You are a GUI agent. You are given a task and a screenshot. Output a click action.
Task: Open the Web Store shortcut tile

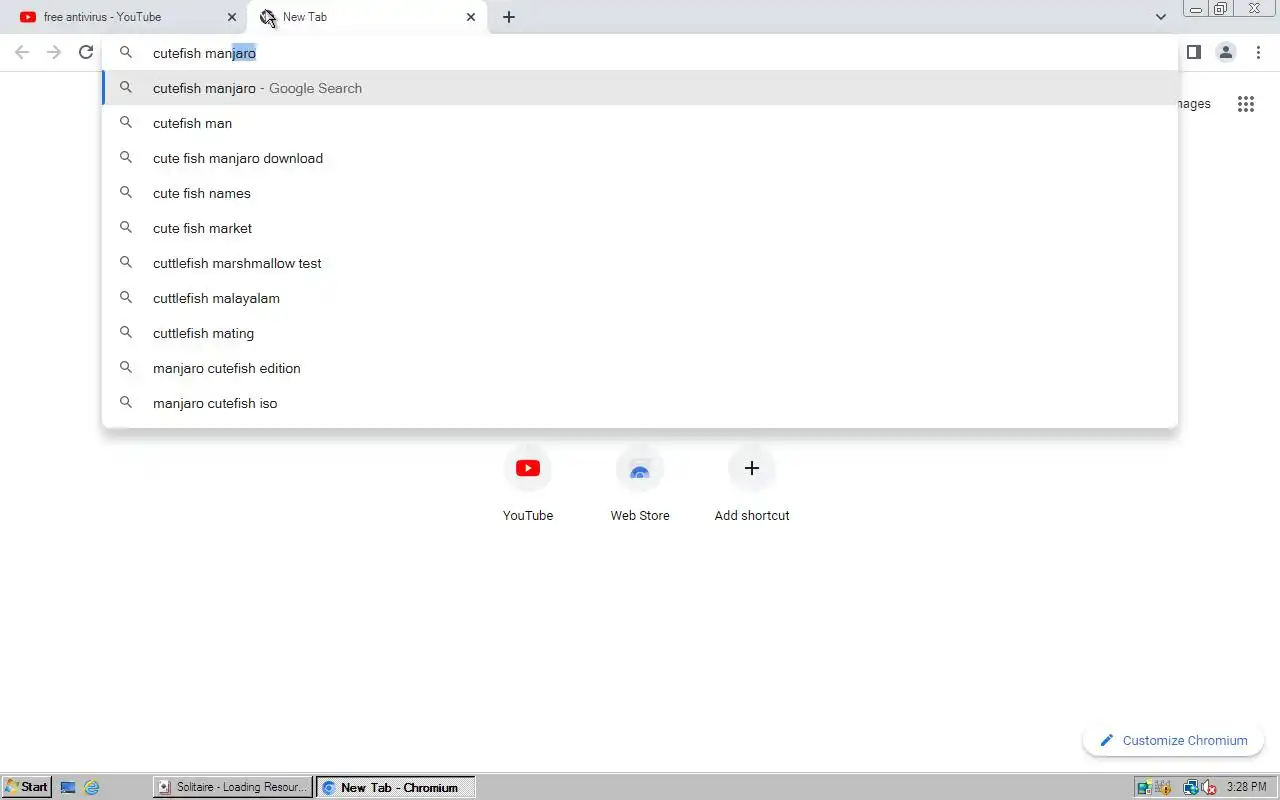[640, 485]
